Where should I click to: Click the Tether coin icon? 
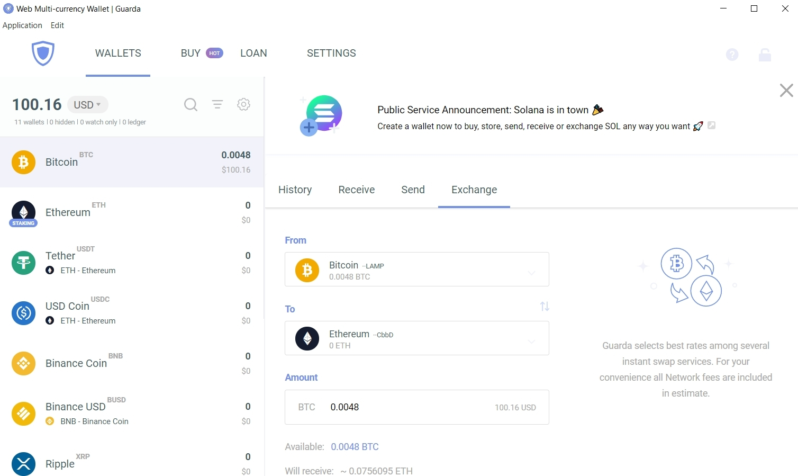[23, 263]
